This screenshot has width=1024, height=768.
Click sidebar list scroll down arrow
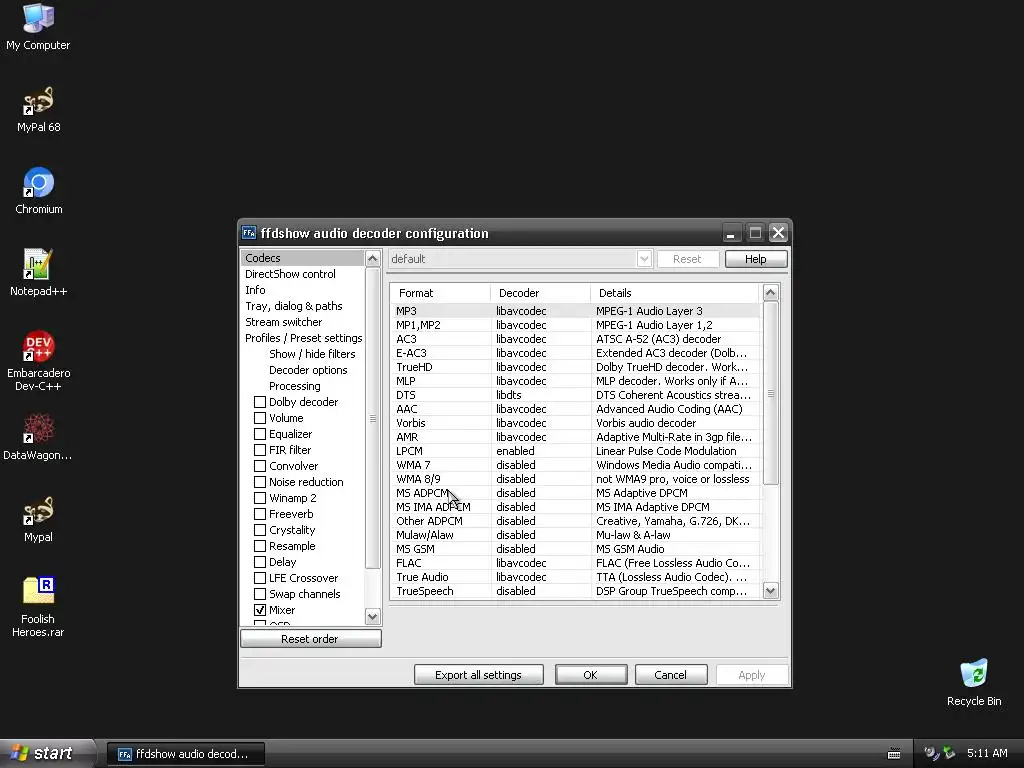coord(372,616)
